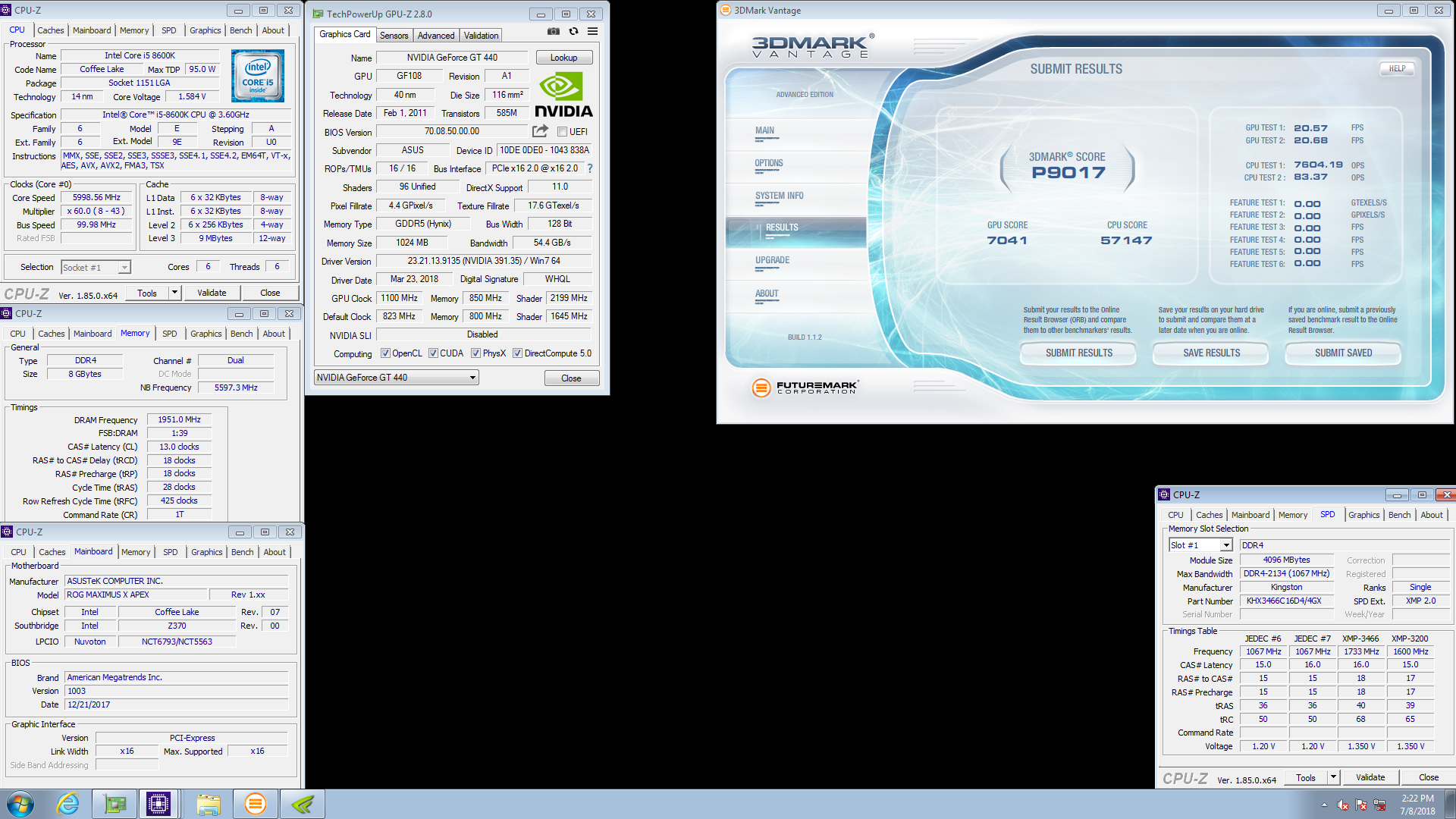
Task: Show hidden system tray icons
Action: [1324, 805]
